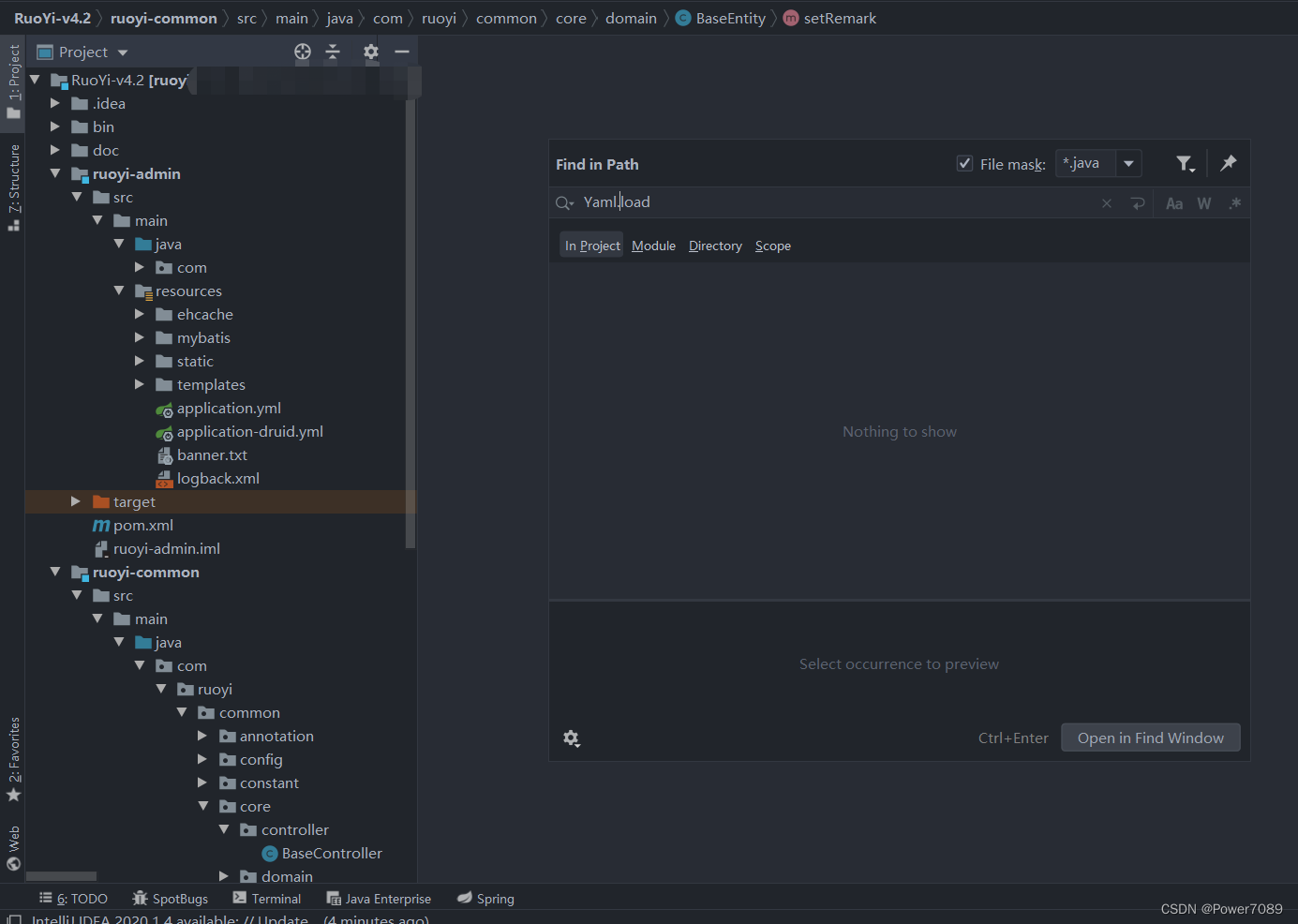Screen dimensions: 1298x924
Task: Toggle Match Case option Aa
Action: coord(1174,203)
